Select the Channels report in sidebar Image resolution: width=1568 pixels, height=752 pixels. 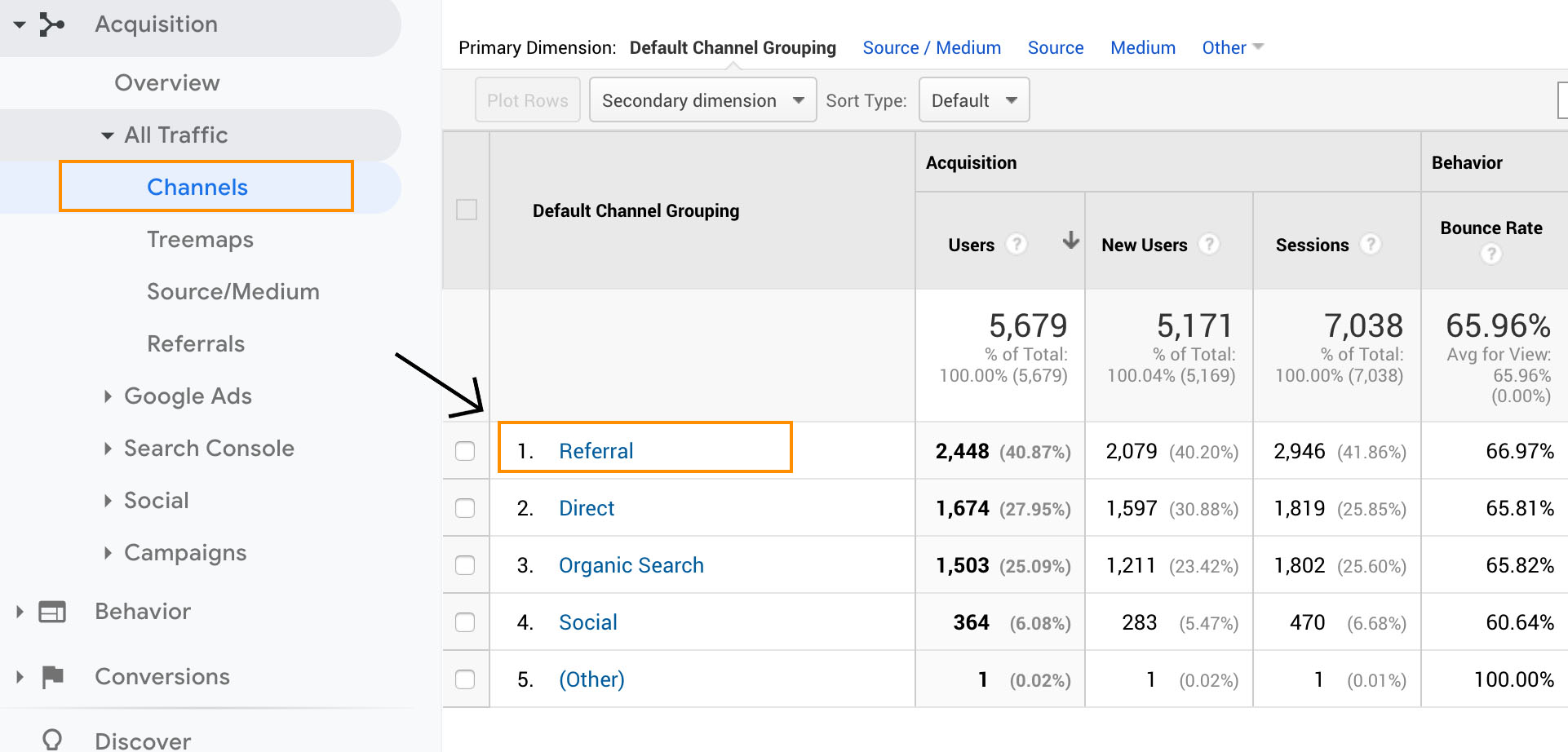click(197, 188)
